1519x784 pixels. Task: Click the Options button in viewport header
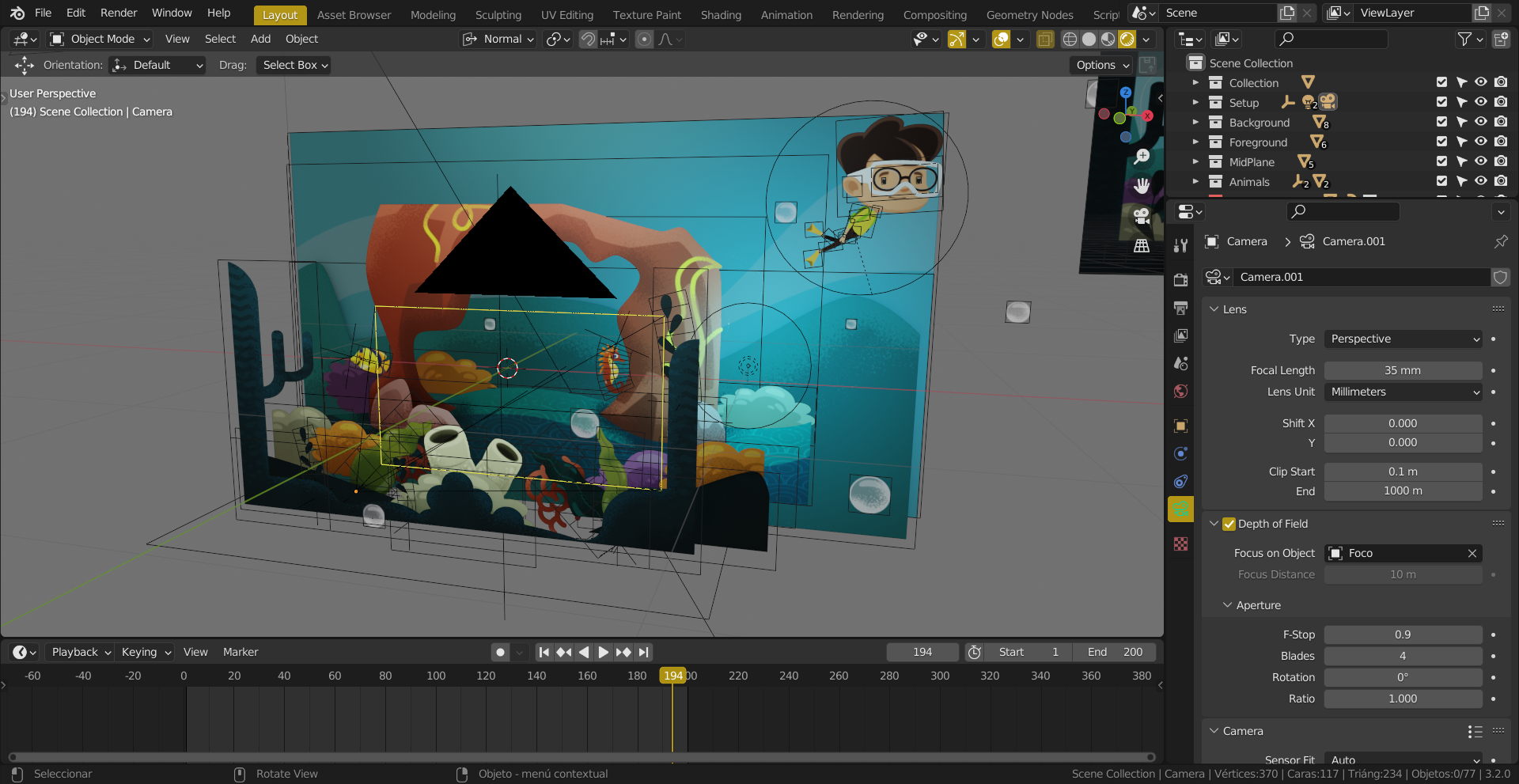point(1103,65)
